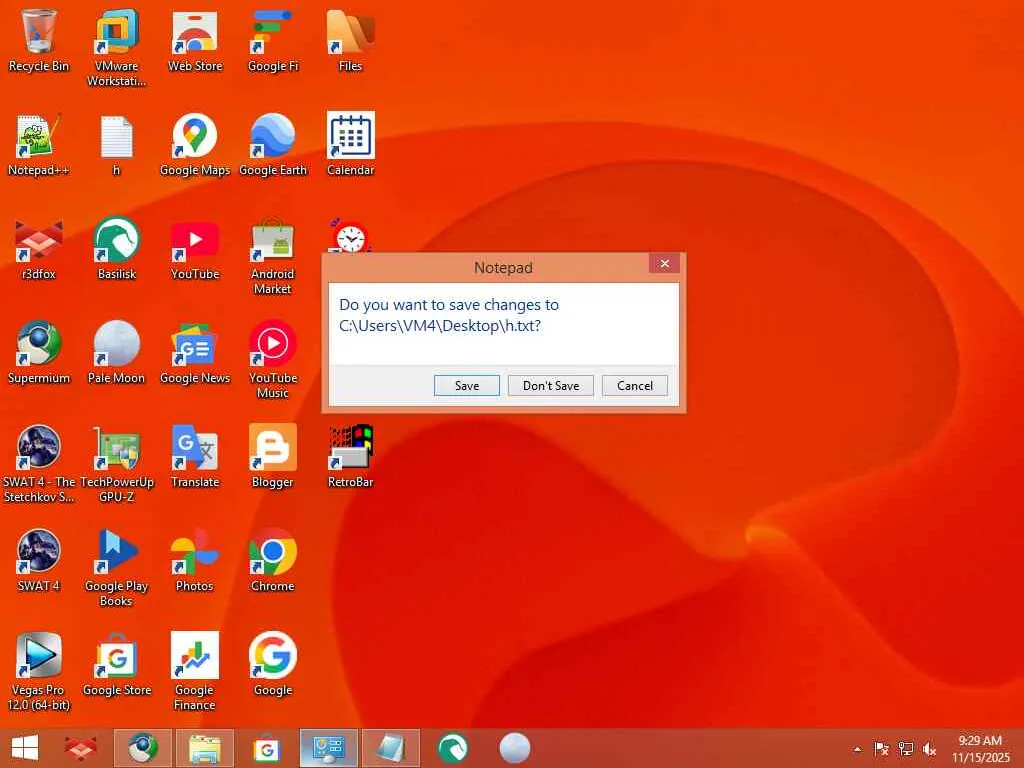Image resolution: width=1024 pixels, height=768 pixels.
Task: Open Action Center flag in tray
Action: coord(881,749)
